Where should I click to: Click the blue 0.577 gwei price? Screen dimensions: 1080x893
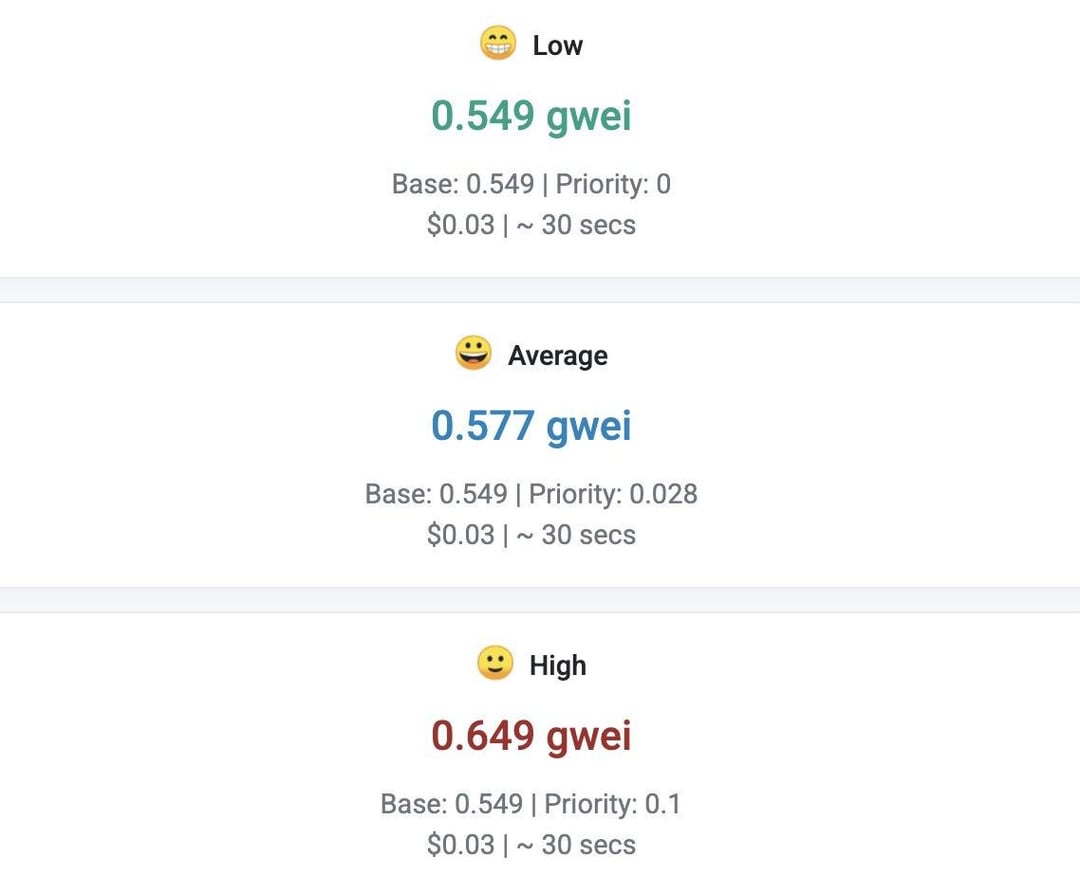[x=531, y=426]
